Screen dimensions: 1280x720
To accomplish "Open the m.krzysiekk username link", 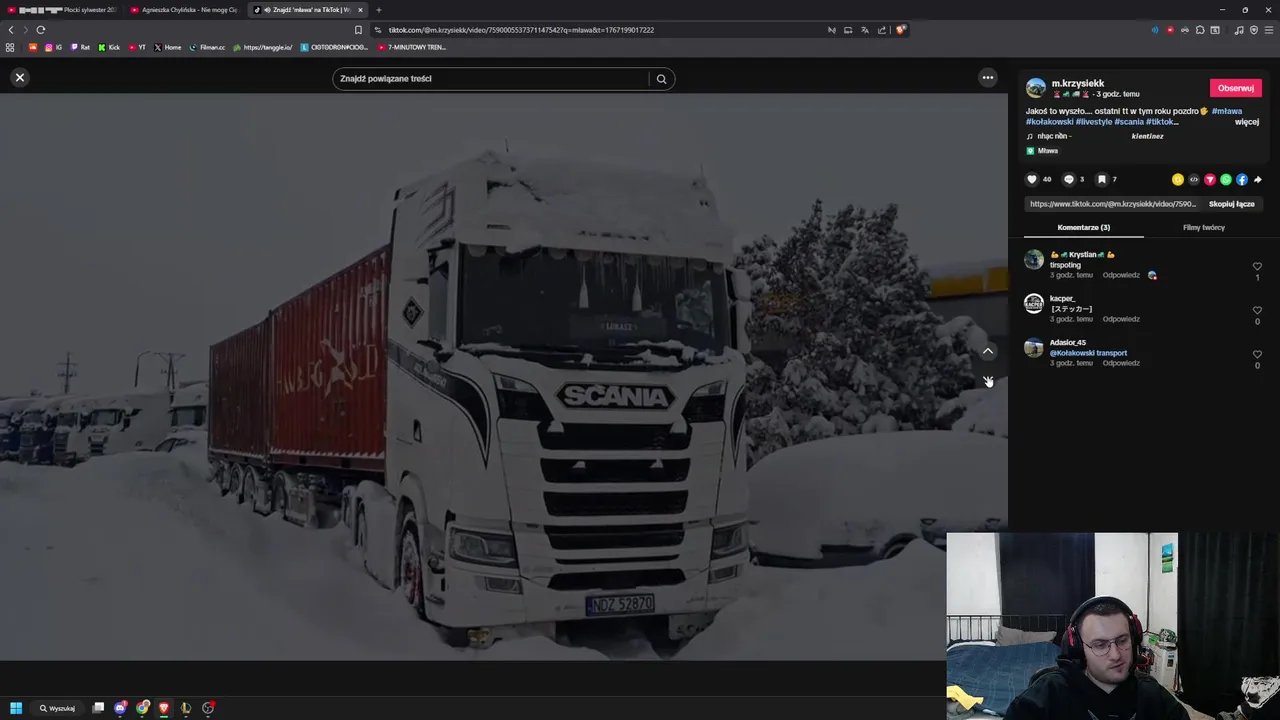I will pyautogui.click(x=1078, y=83).
